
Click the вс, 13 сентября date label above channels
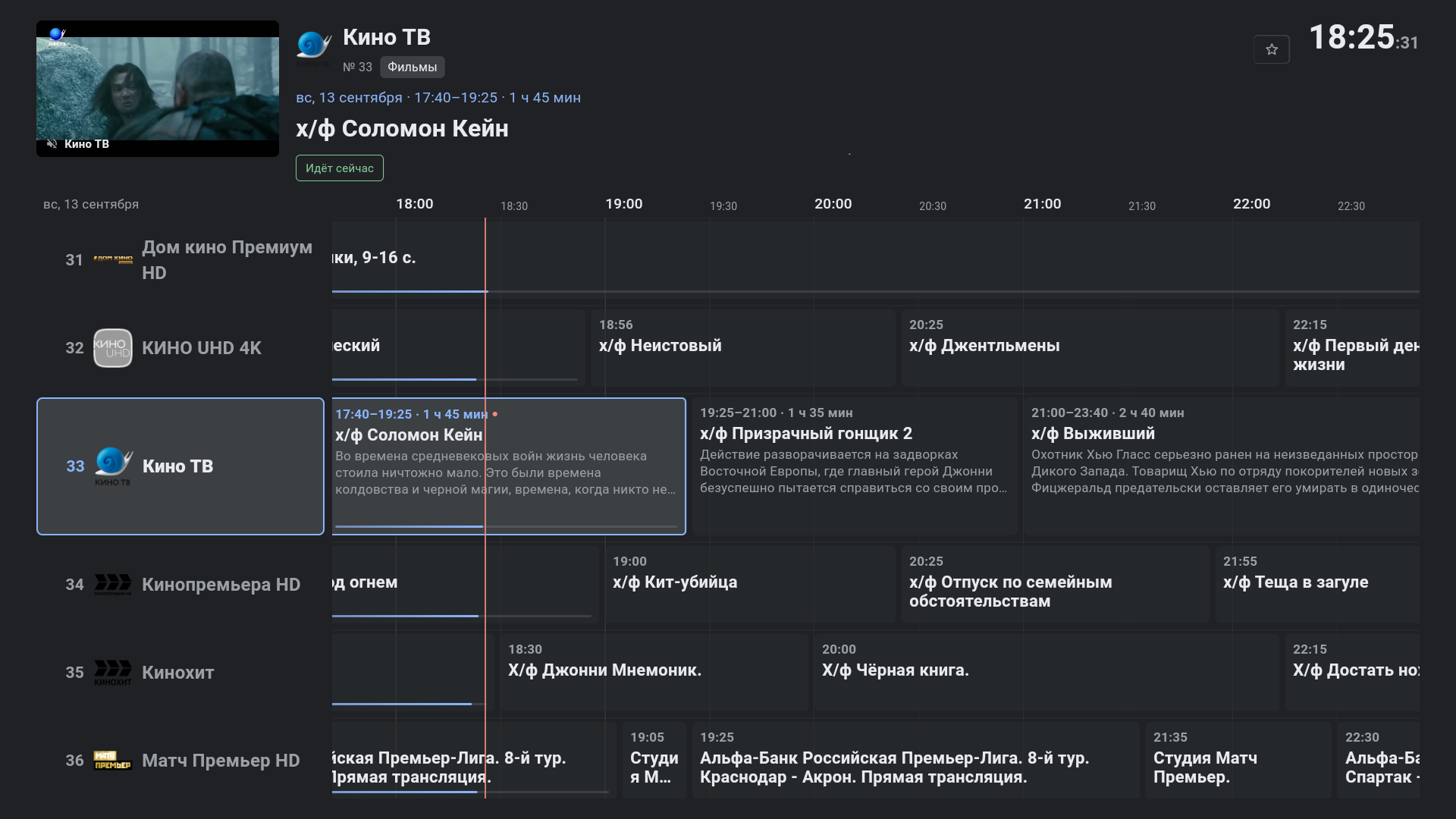point(91,205)
